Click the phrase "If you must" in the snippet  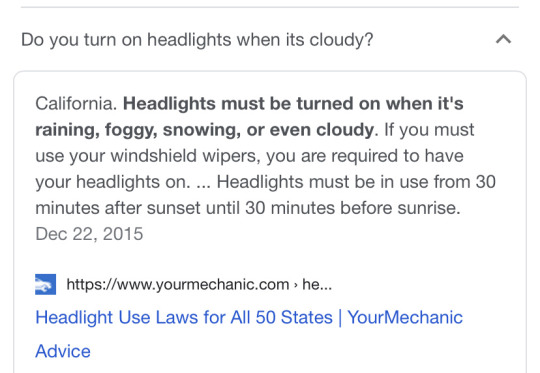(x=429, y=130)
